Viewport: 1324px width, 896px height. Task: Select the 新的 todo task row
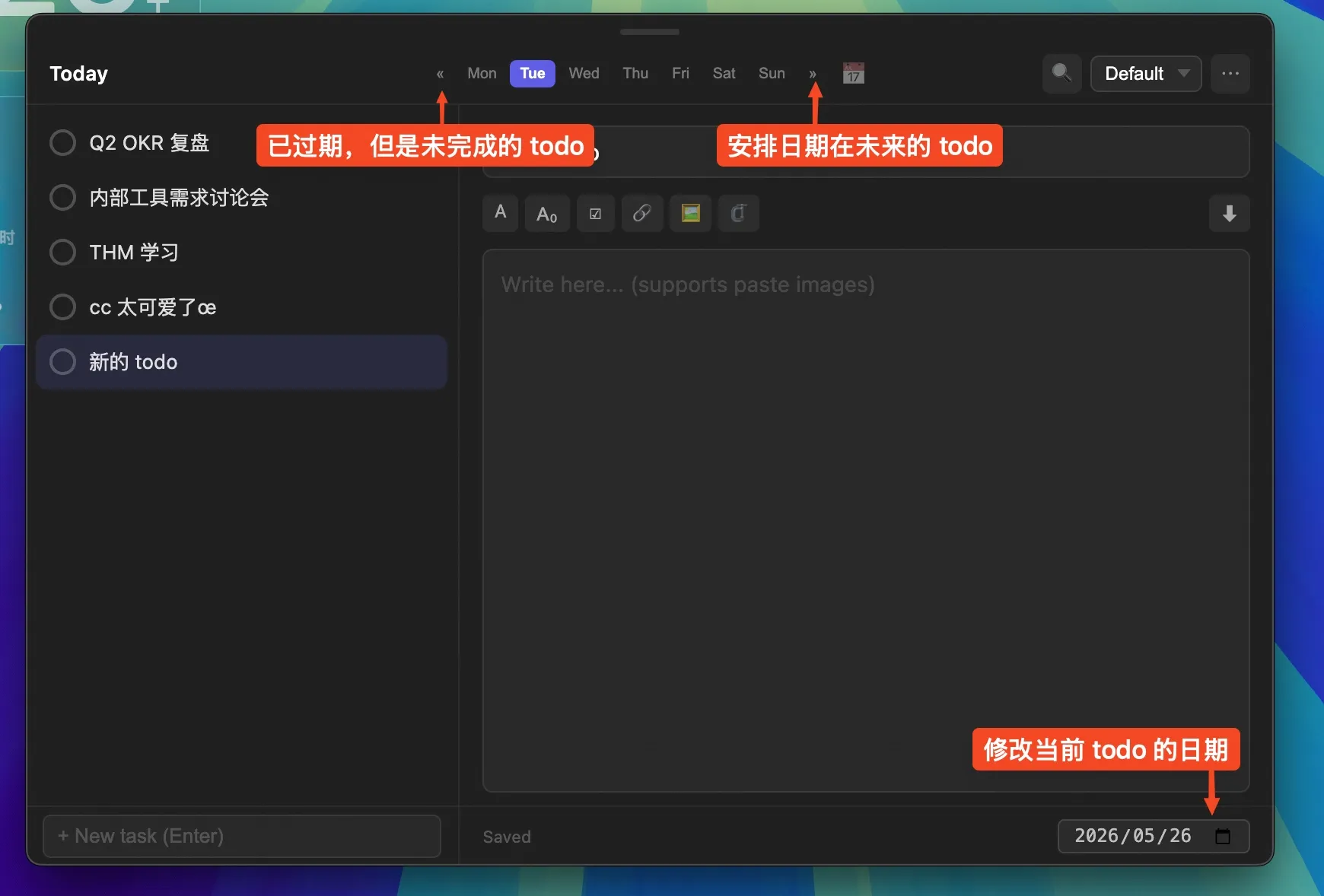coord(241,362)
